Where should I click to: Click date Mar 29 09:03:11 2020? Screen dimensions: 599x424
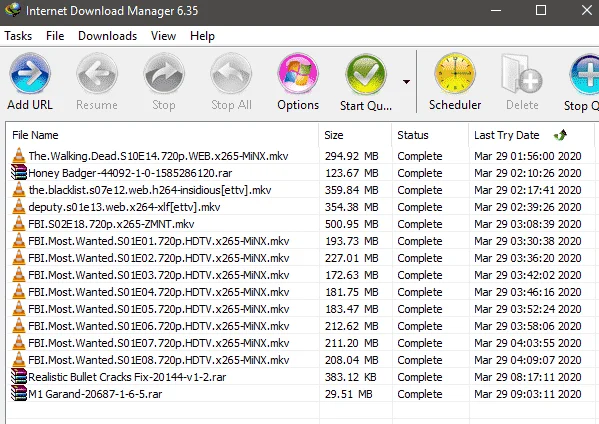point(528,394)
